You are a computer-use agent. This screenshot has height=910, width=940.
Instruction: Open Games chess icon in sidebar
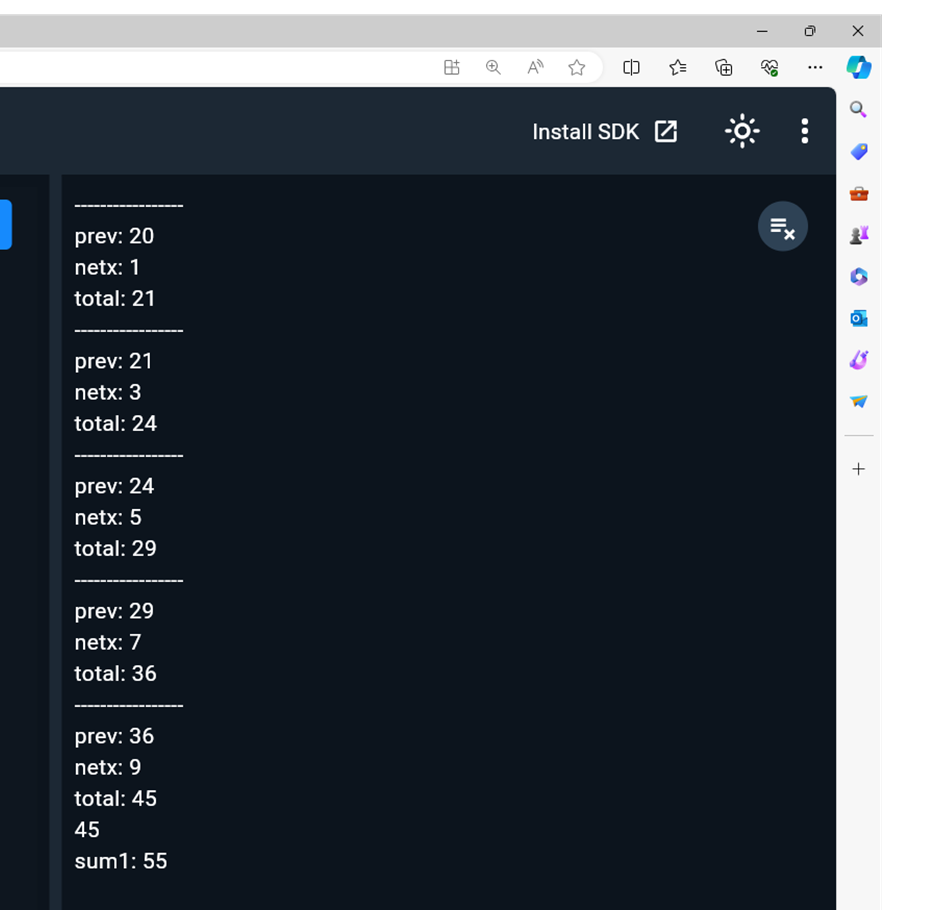click(858, 235)
